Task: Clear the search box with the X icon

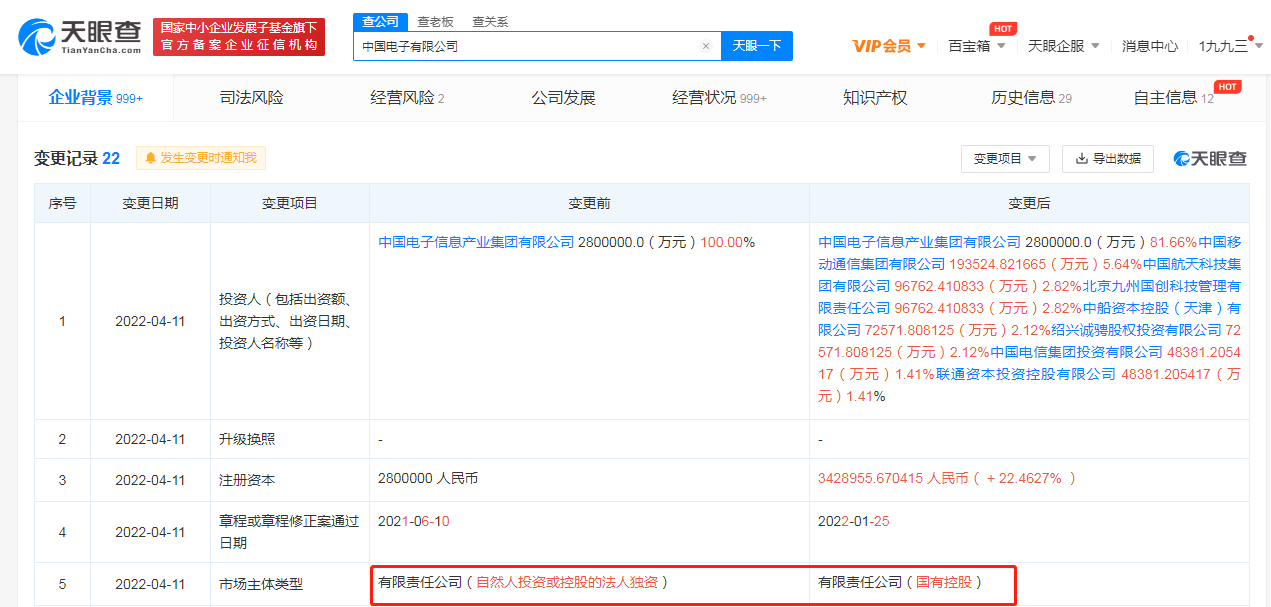Action: click(x=705, y=46)
